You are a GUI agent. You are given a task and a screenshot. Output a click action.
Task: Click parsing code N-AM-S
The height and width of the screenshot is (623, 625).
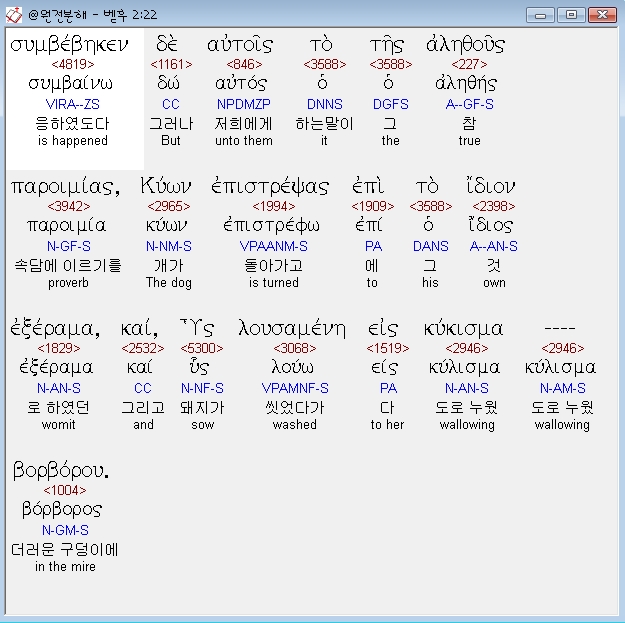(x=563, y=388)
